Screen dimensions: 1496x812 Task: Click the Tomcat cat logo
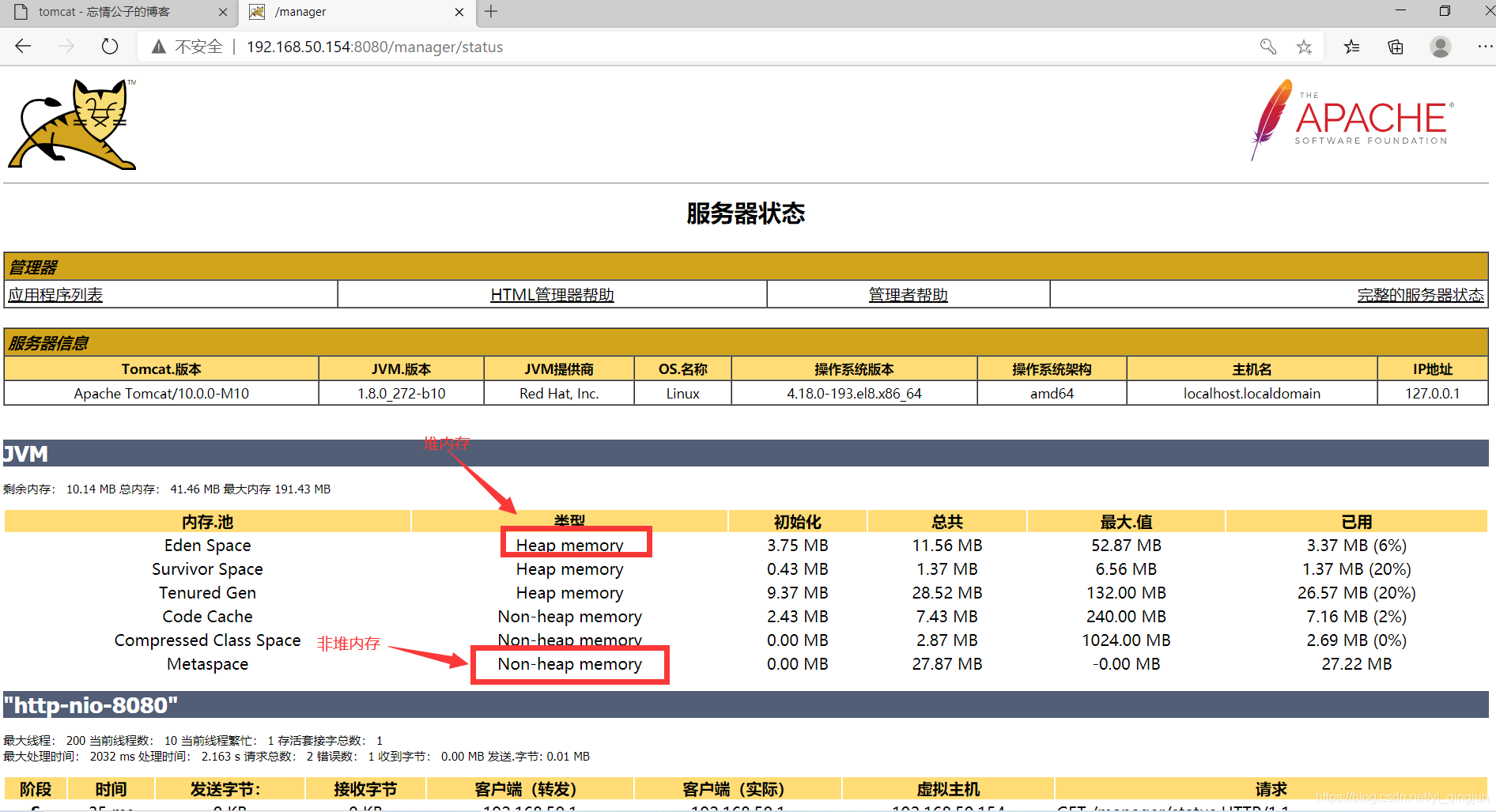point(73,124)
